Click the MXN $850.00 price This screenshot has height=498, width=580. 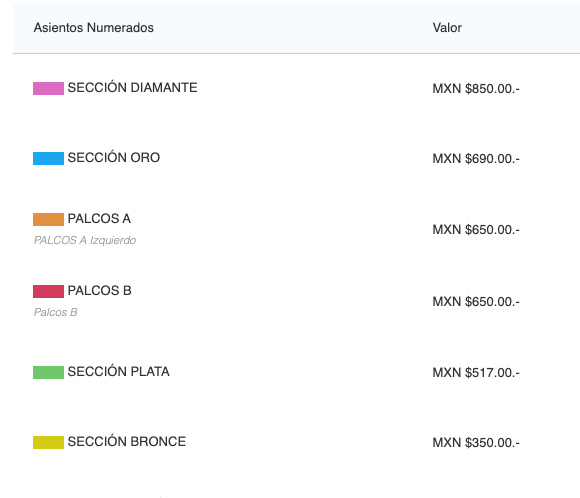pyautogui.click(x=476, y=89)
